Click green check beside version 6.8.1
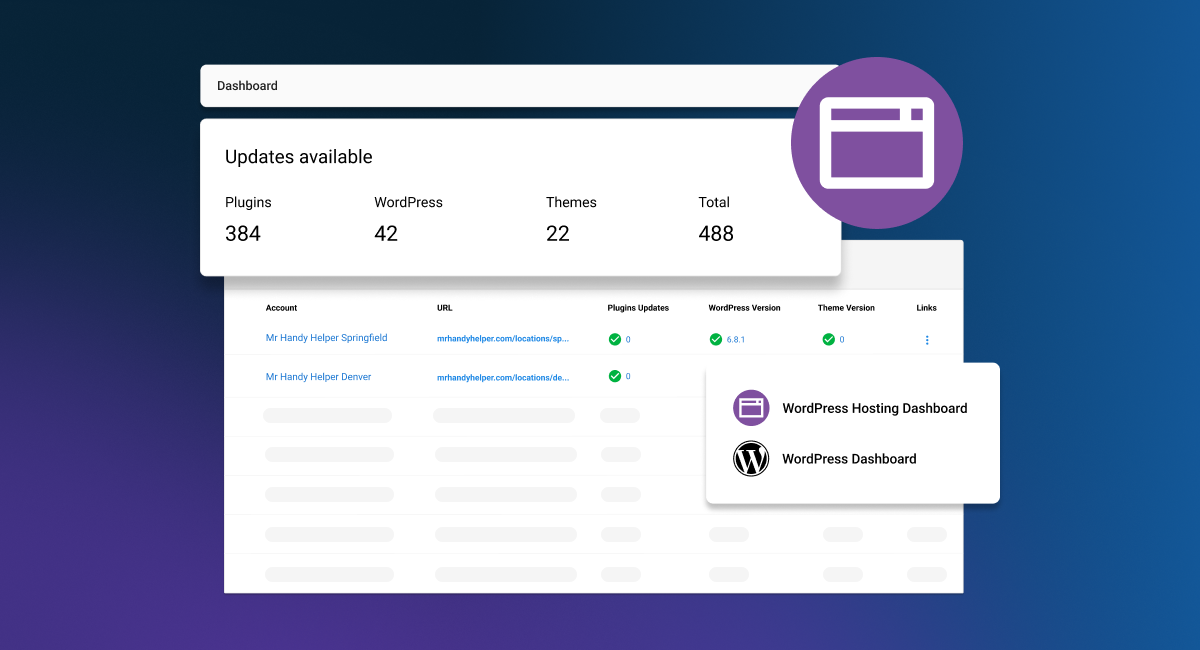Screen dimensions: 1200x650 (x=716, y=340)
